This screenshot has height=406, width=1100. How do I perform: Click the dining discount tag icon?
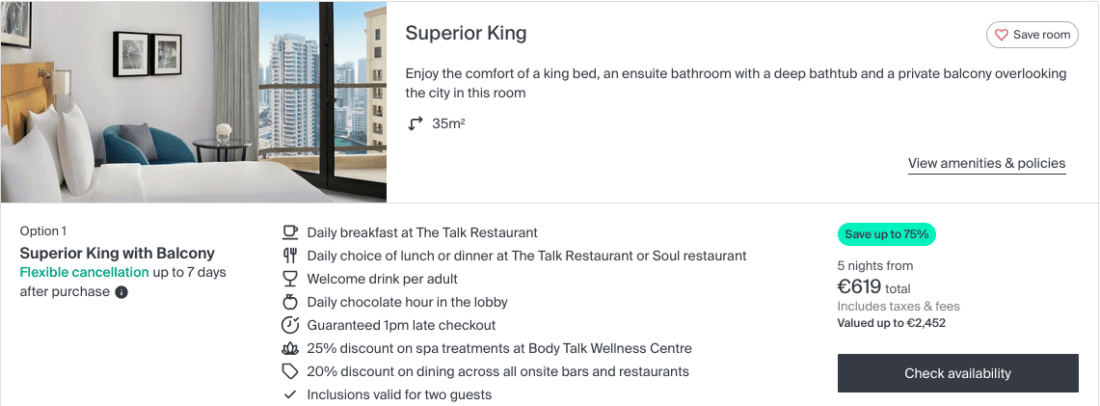[290, 372]
